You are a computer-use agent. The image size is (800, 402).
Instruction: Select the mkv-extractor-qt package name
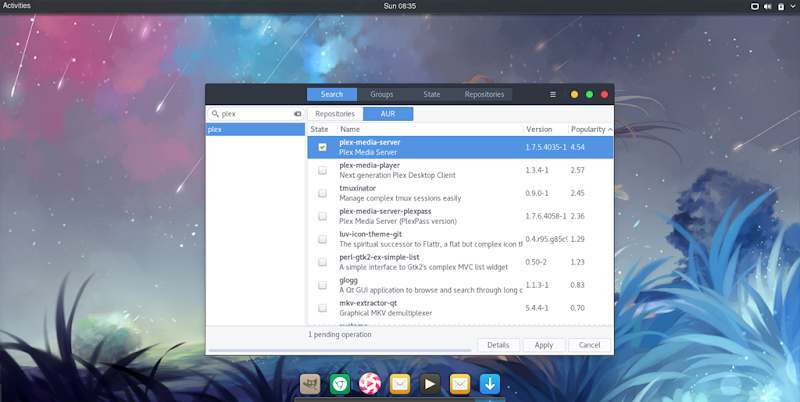tap(368, 303)
